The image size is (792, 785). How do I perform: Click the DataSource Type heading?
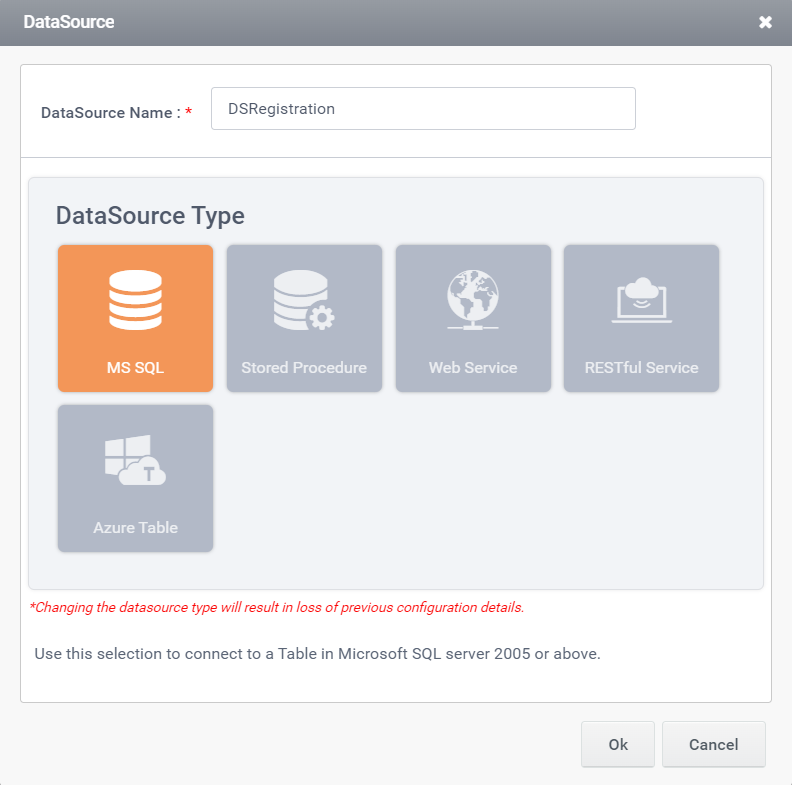point(150,216)
